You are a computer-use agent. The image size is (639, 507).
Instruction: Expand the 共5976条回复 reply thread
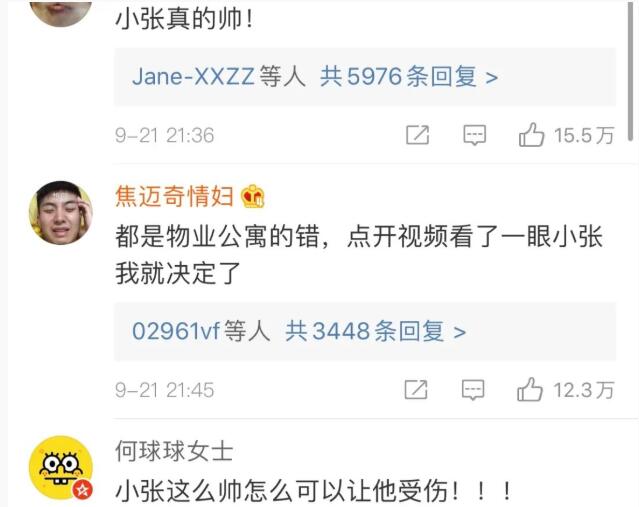[x=409, y=77]
